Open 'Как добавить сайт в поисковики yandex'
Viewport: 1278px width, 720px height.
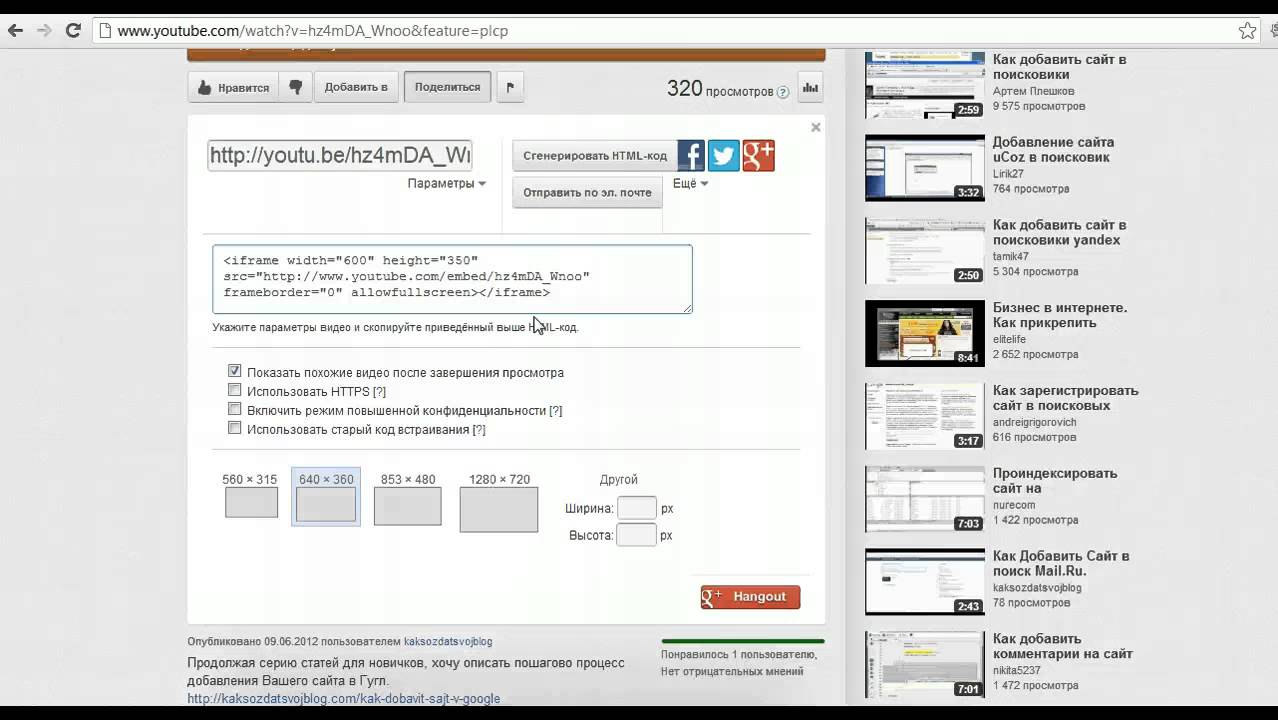(x=1059, y=233)
